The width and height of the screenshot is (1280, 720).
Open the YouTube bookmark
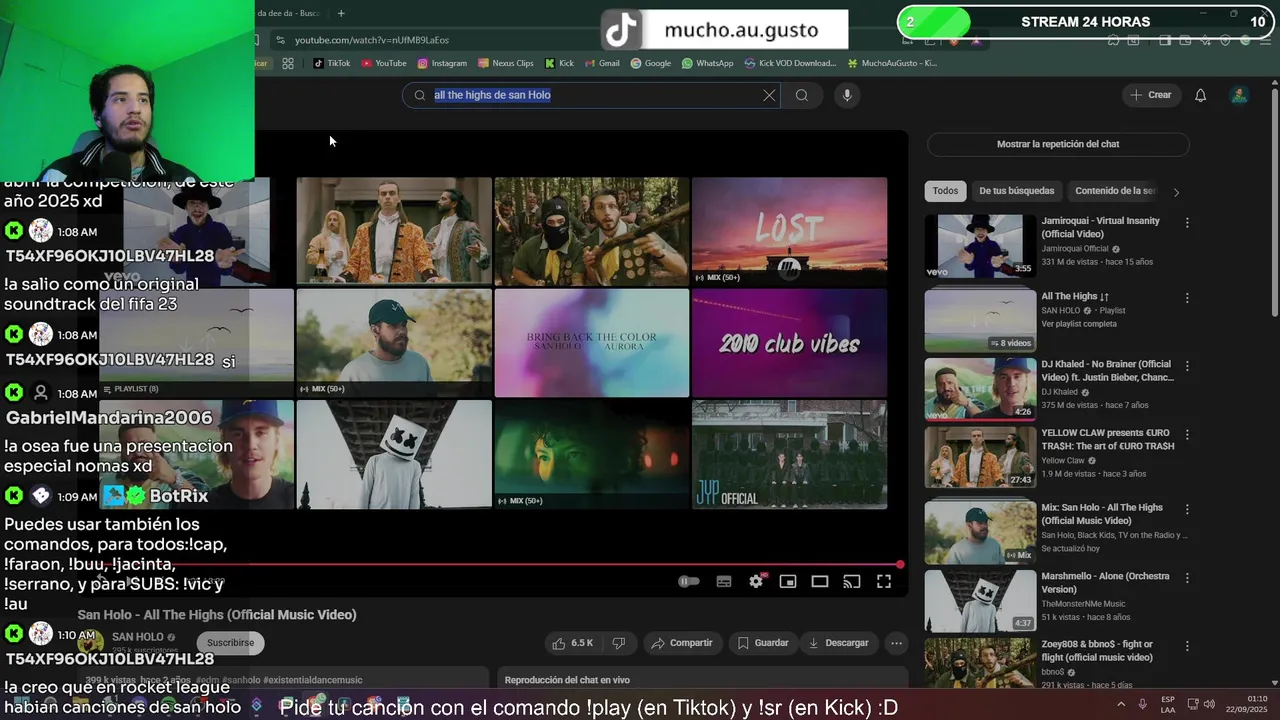(x=384, y=63)
